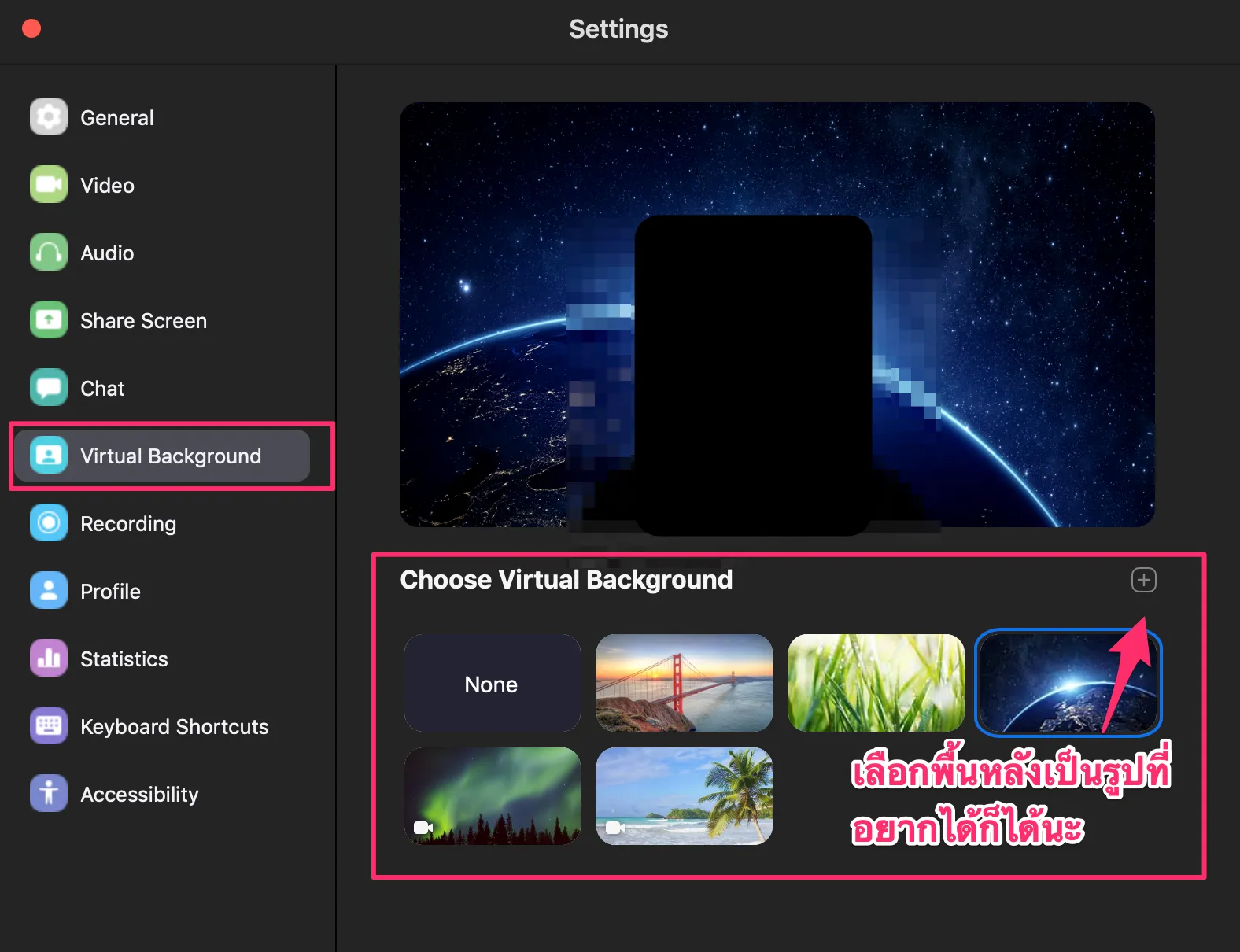The image size is (1240, 952).
Task: Click the Share Screen arrow icon
Action: click(x=49, y=320)
